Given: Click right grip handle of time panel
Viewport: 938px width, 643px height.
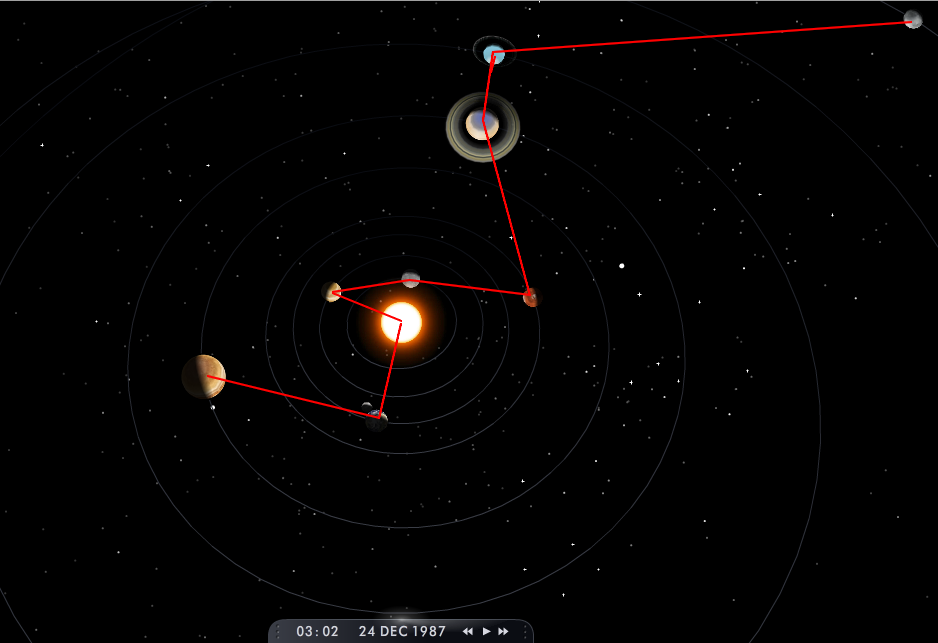Looking at the screenshot, I should coord(525,632).
